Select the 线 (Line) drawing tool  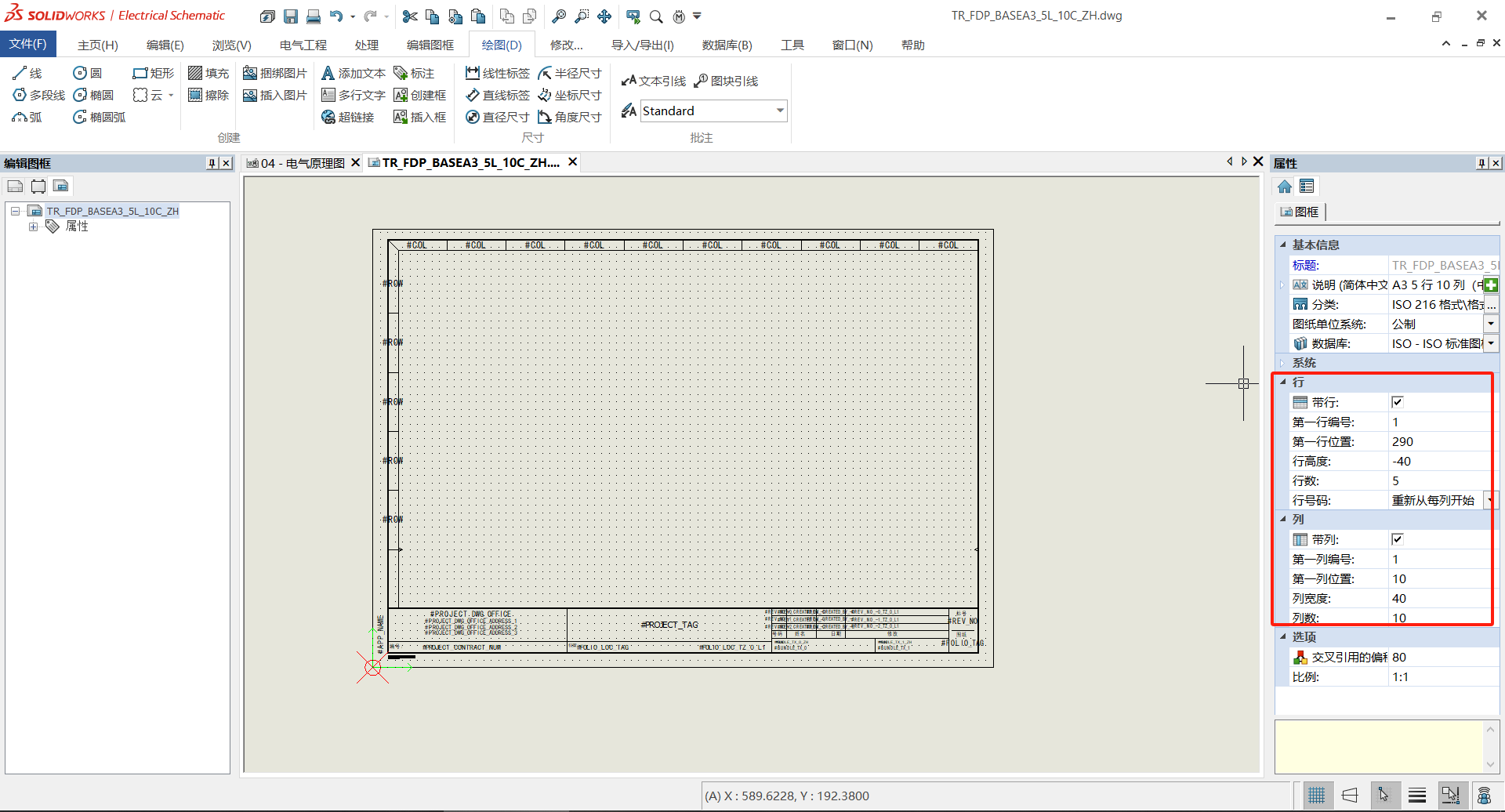tap(27, 73)
